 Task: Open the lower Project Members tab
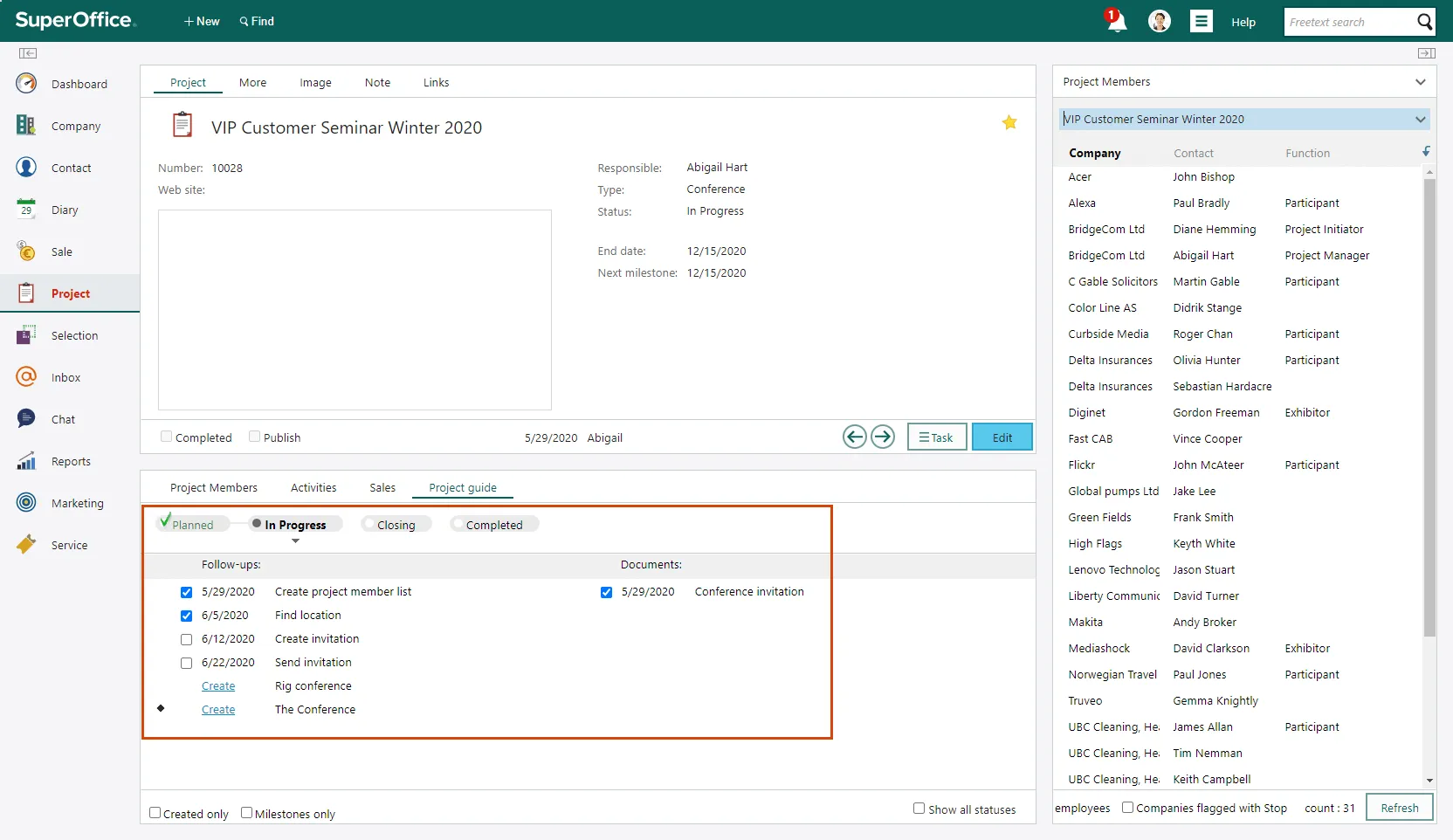tap(214, 487)
